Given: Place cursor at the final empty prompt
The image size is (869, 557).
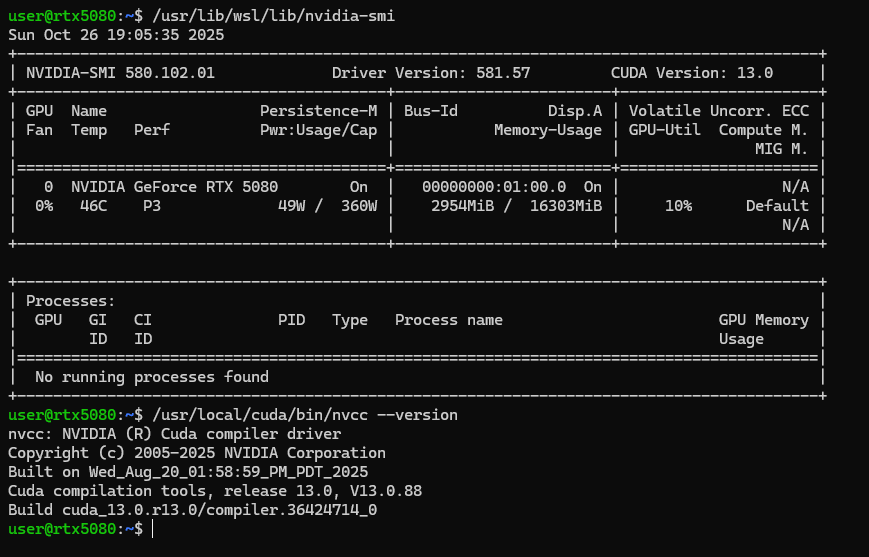Looking at the screenshot, I should coord(152,529).
